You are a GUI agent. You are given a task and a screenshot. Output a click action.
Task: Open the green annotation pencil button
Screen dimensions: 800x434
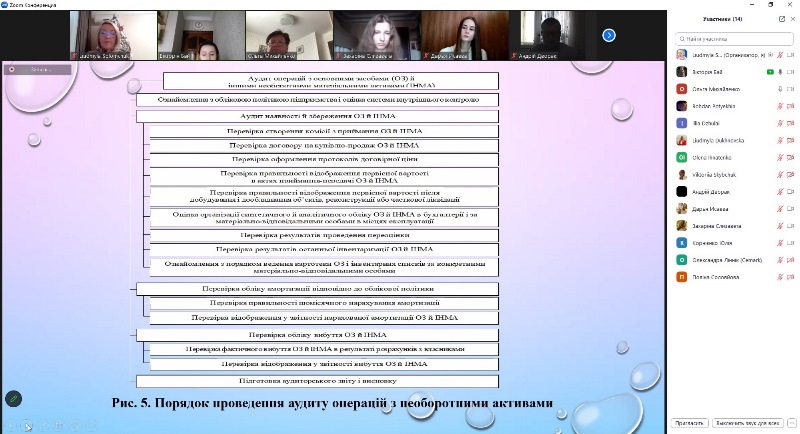point(14,398)
